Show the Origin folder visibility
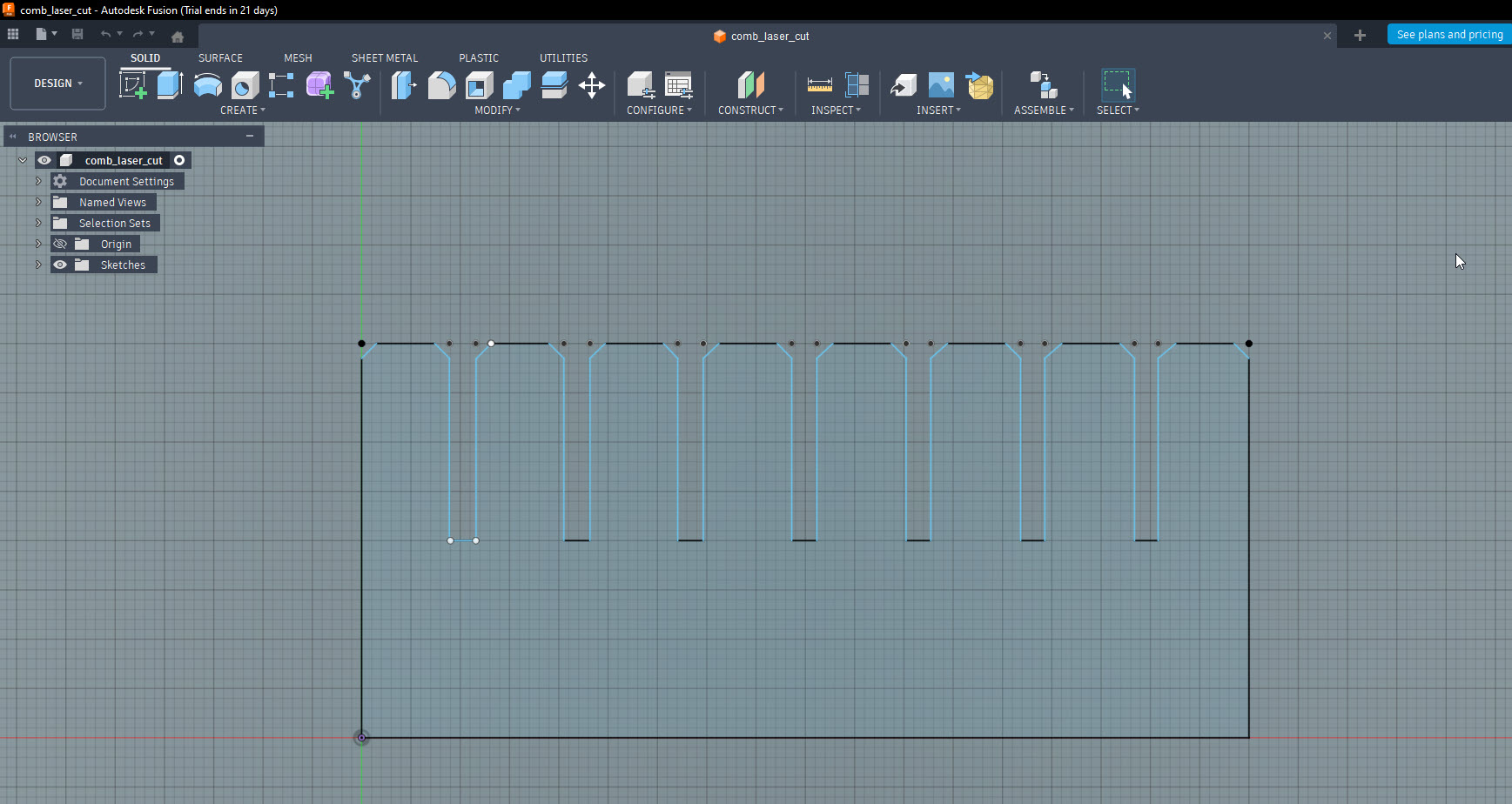The width and height of the screenshot is (1512, 804). click(60, 244)
